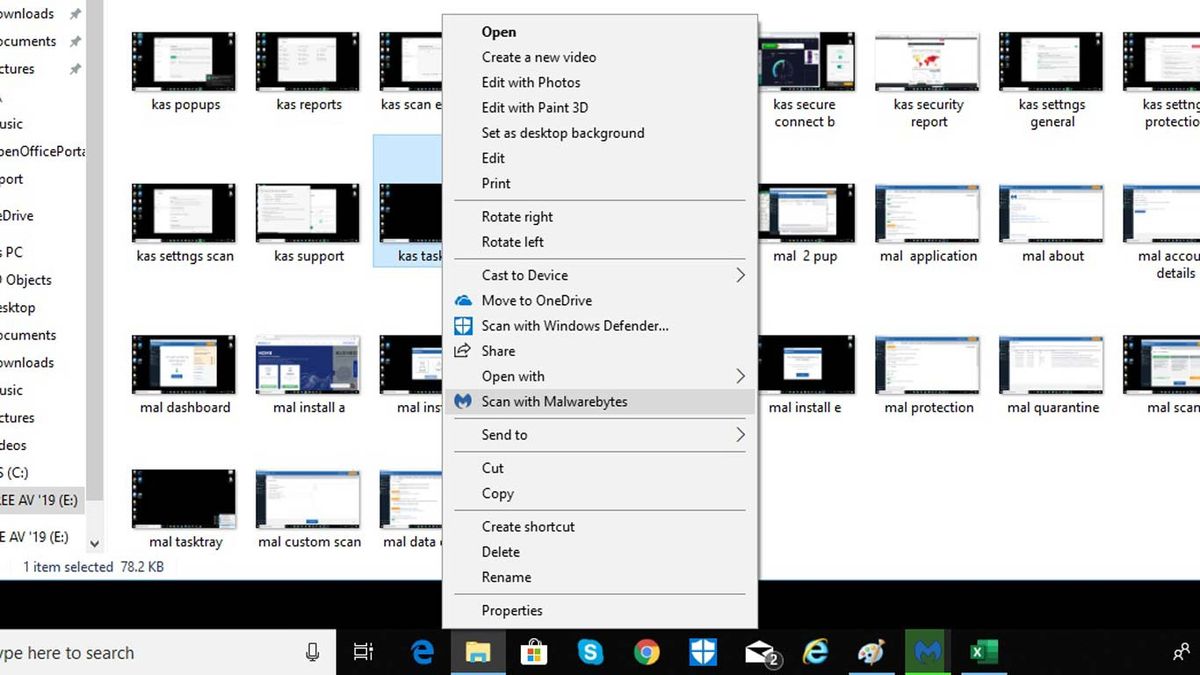Click the Malwarebytes icon in the context menu

tap(462, 400)
